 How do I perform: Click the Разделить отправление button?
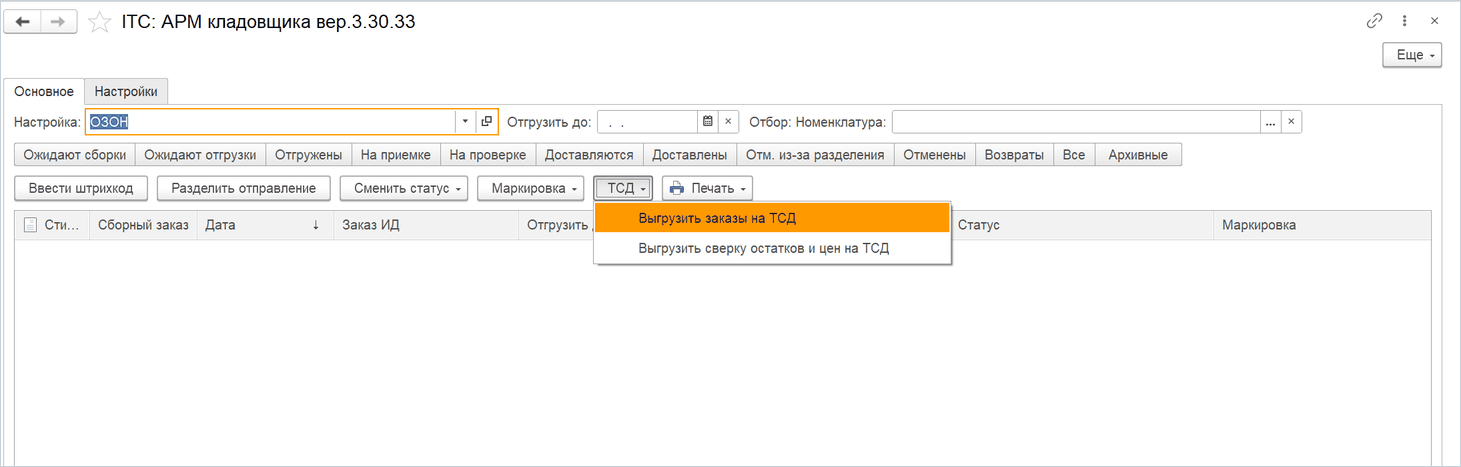(244, 188)
